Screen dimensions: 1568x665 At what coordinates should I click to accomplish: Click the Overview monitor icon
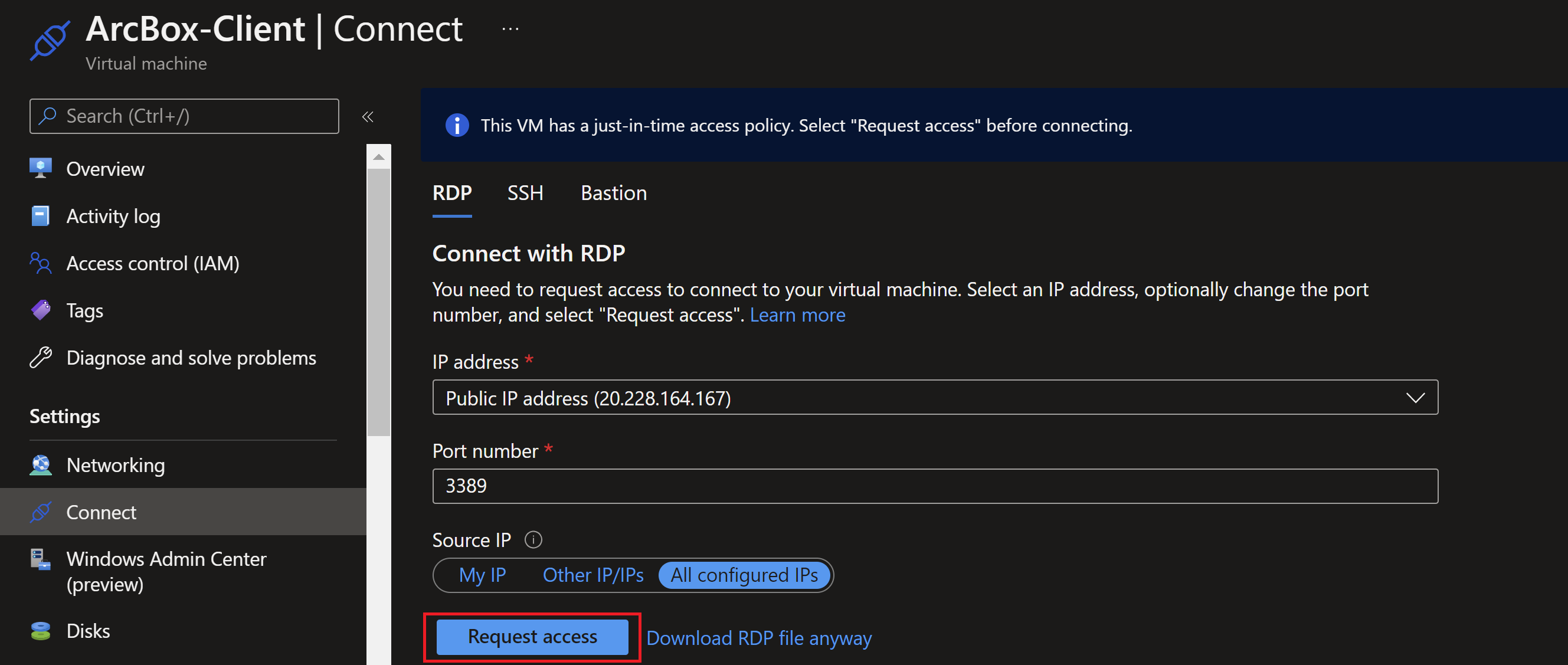pos(40,169)
